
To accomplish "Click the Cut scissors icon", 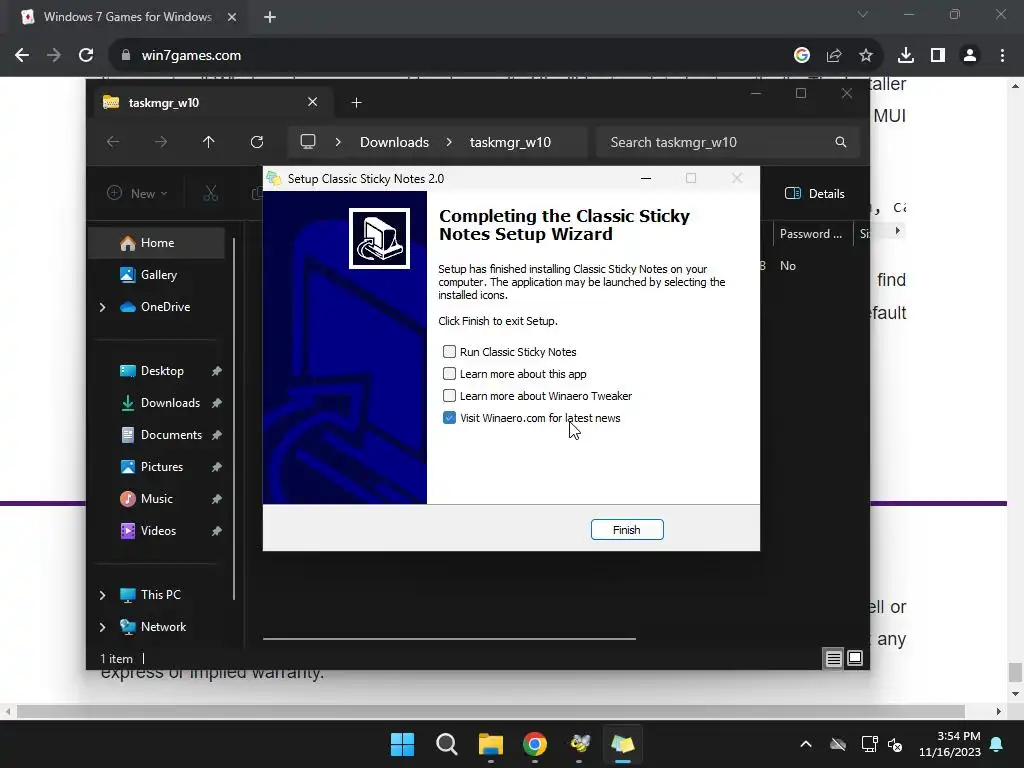I will pyautogui.click(x=210, y=193).
